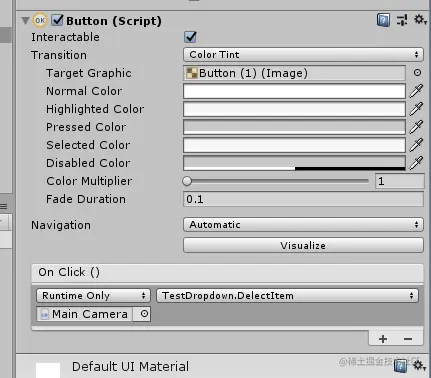Open the Default UI Material gear menu
This screenshot has height=378, width=431.
point(420,366)
